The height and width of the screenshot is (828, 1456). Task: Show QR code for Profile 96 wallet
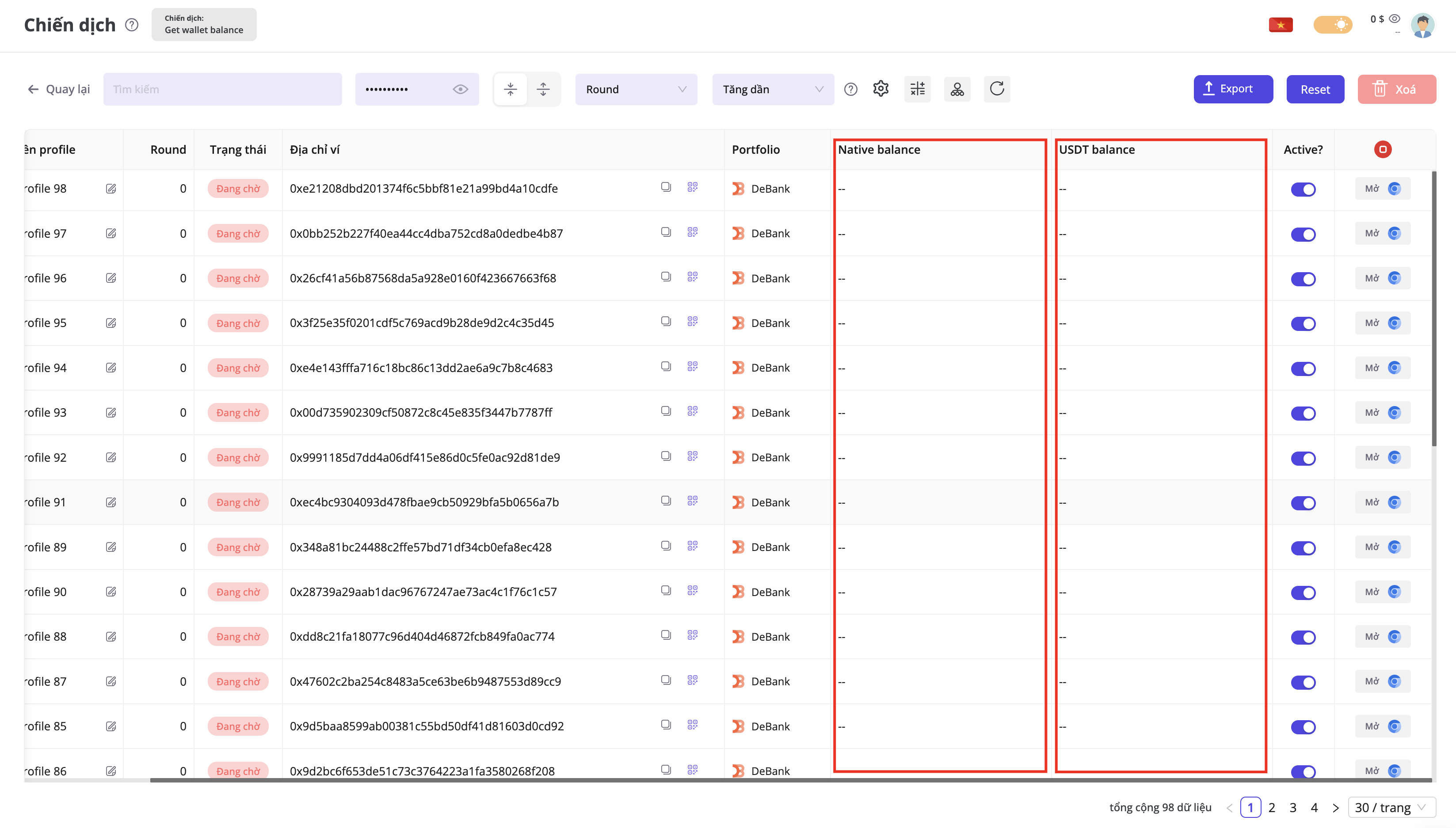coord(692,277)
